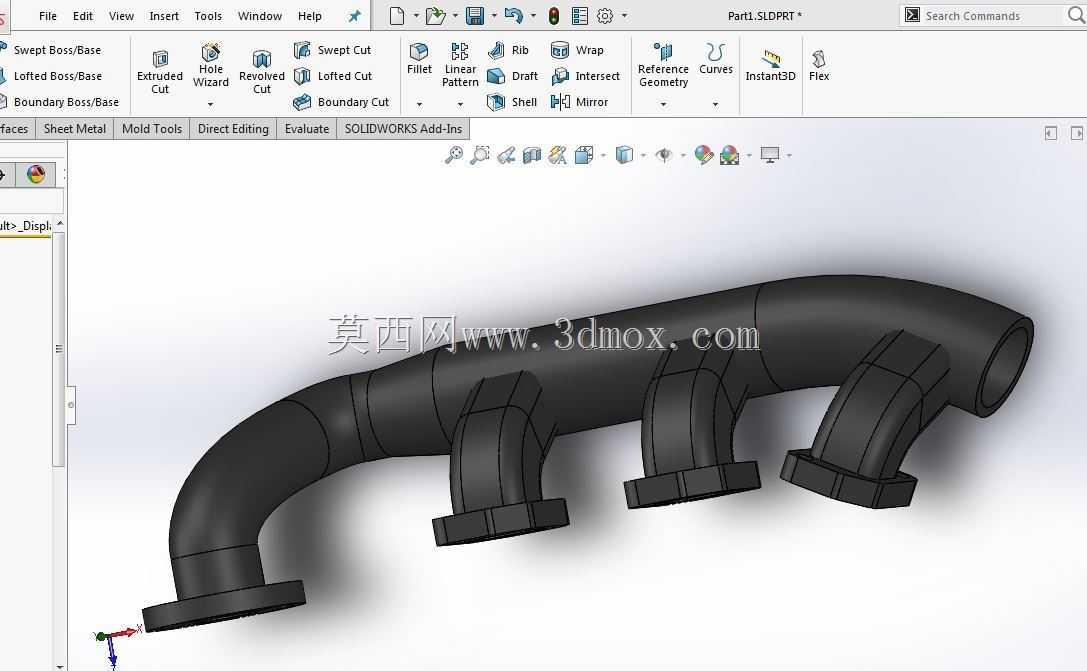1087x671 pixels.
Task: Select the Mirror tool
Action: click(580, 102)
